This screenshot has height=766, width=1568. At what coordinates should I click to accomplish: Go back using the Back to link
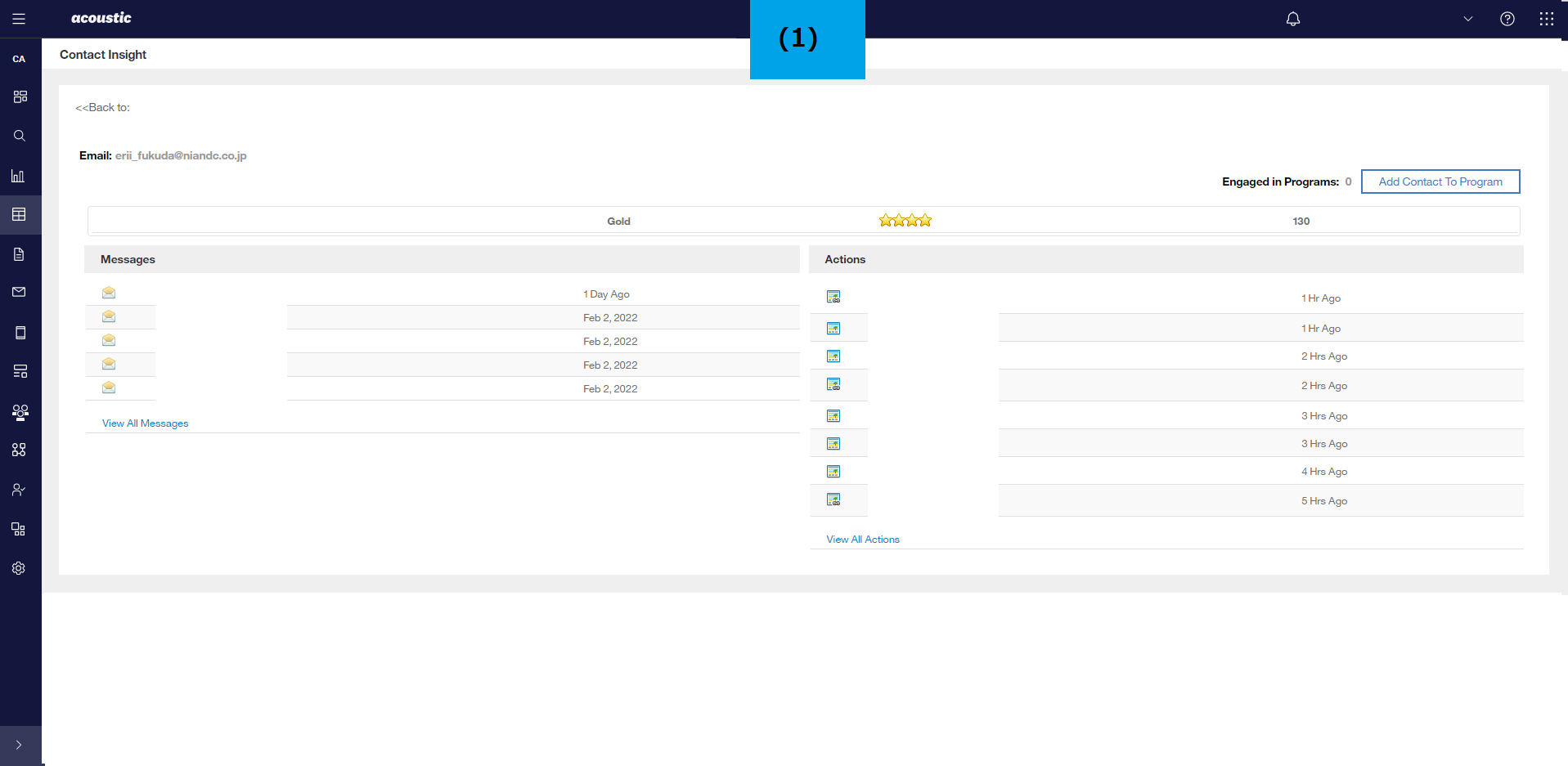coord(102,108)
